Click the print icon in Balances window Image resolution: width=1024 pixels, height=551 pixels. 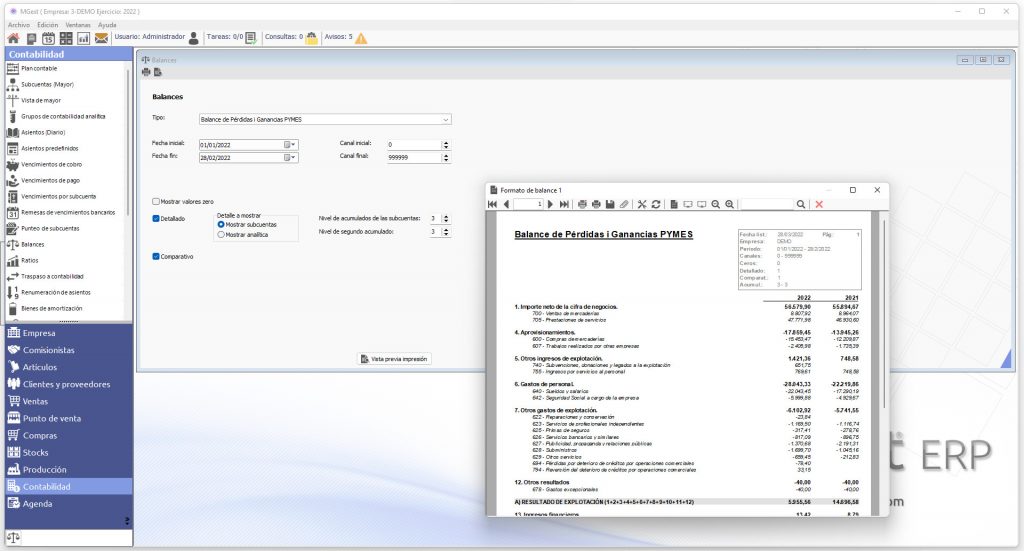(x=146, y=72)
